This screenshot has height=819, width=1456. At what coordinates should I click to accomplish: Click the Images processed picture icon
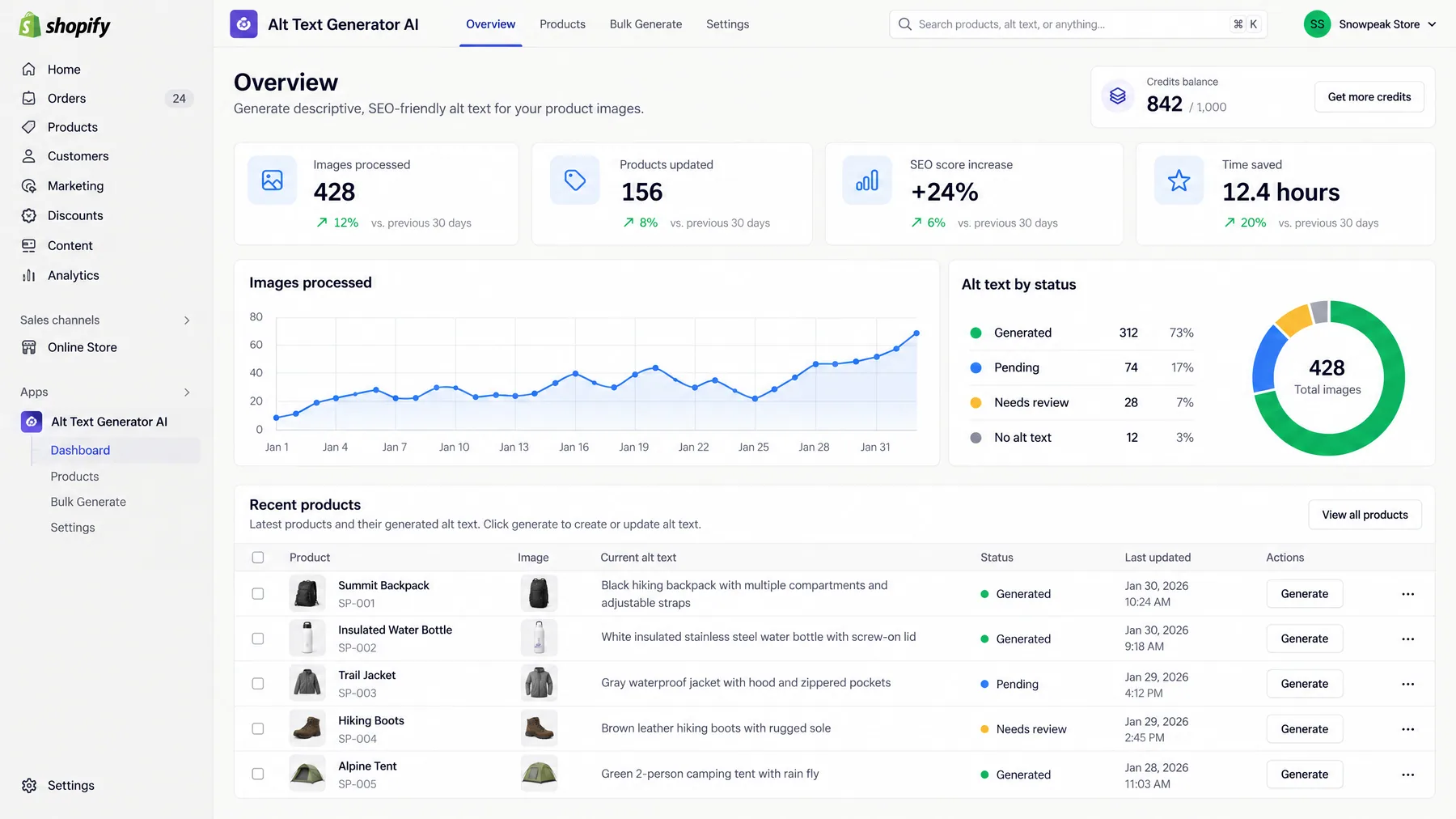pos(273,180)
